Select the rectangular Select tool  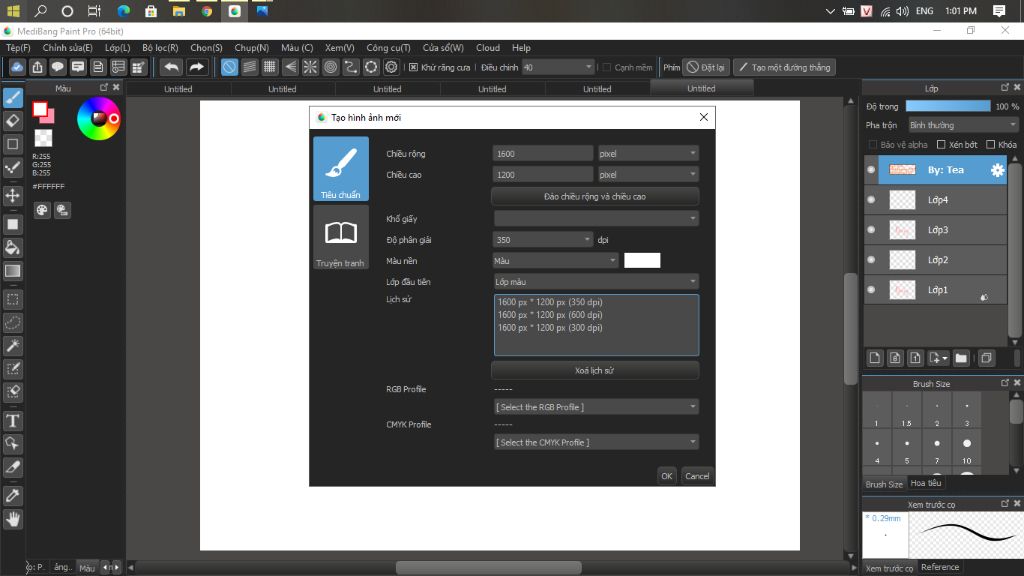pyautogui.click(x=12, y=300)
